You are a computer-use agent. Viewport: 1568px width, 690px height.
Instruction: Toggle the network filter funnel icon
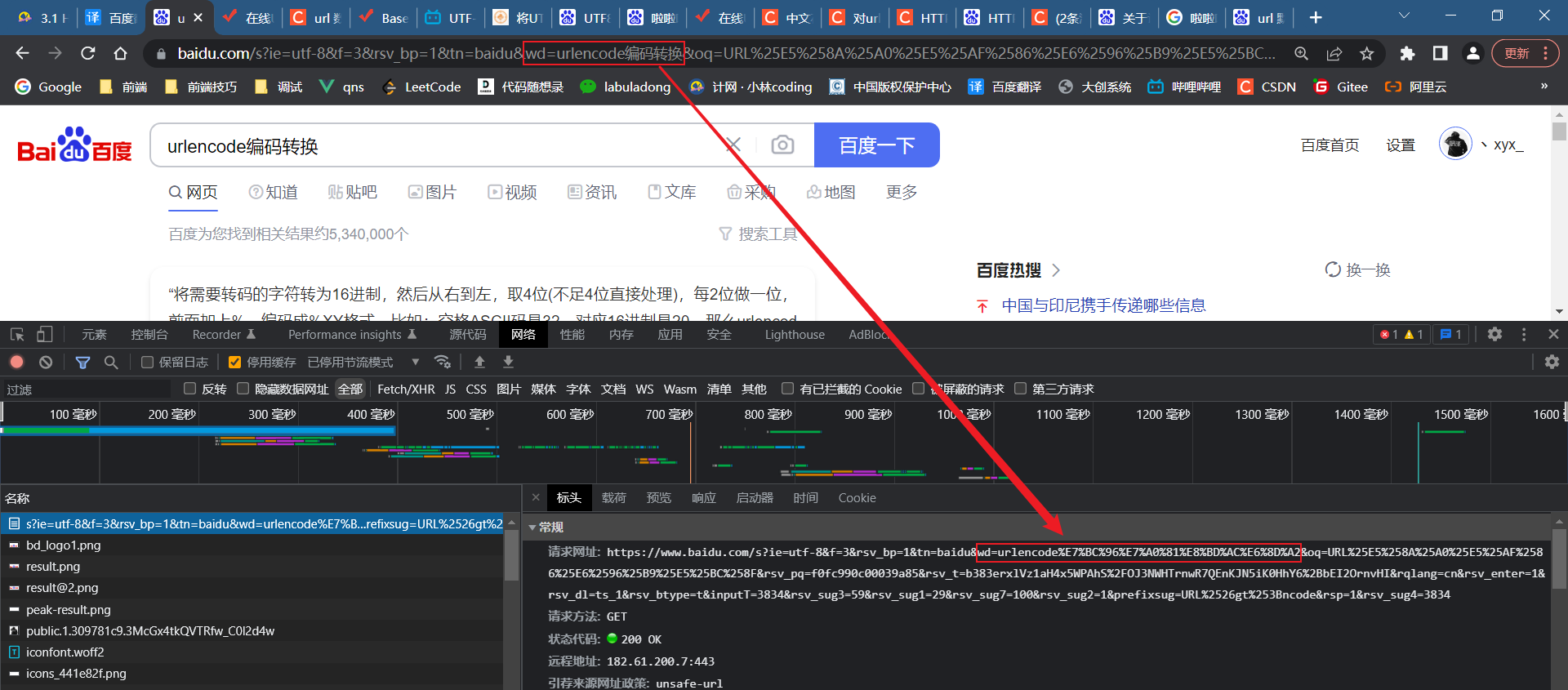(x=82, y=362)
